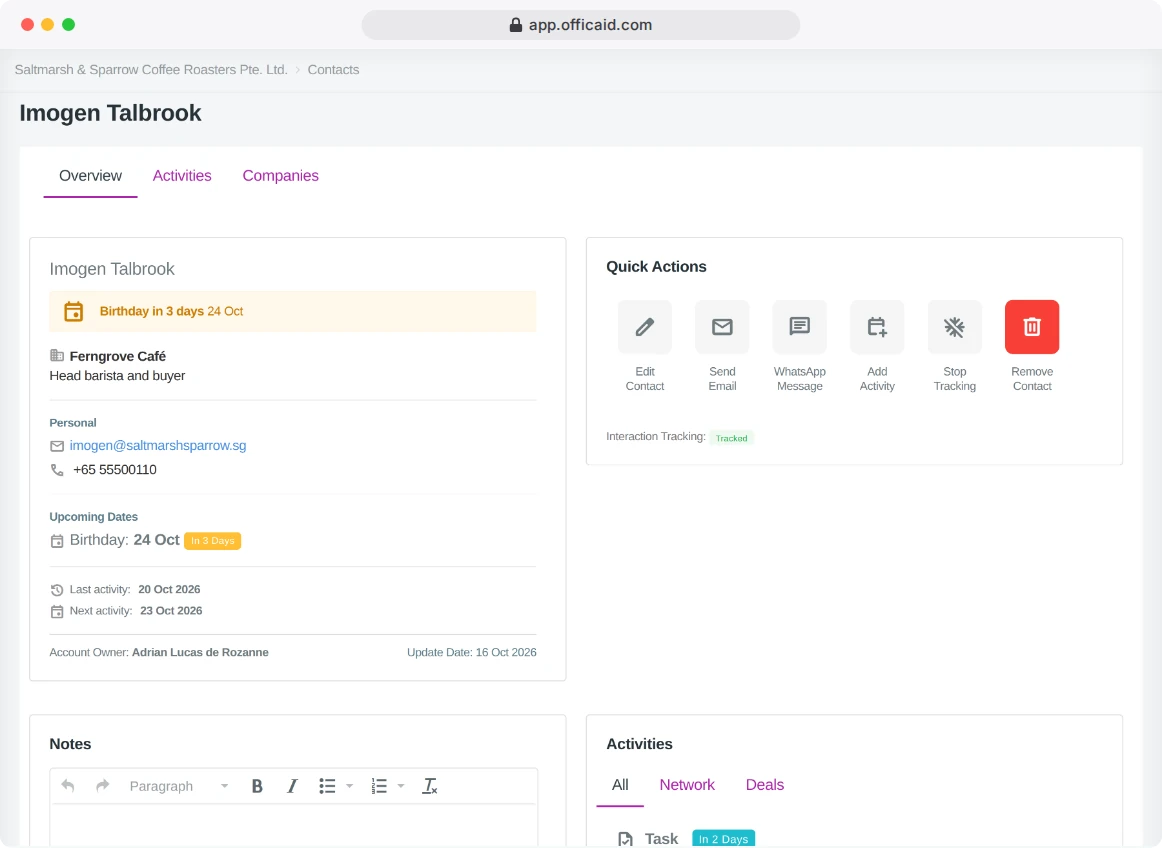Expand the bulleted list style arrow
1162x848 pixels.
(x=350, y=786)
